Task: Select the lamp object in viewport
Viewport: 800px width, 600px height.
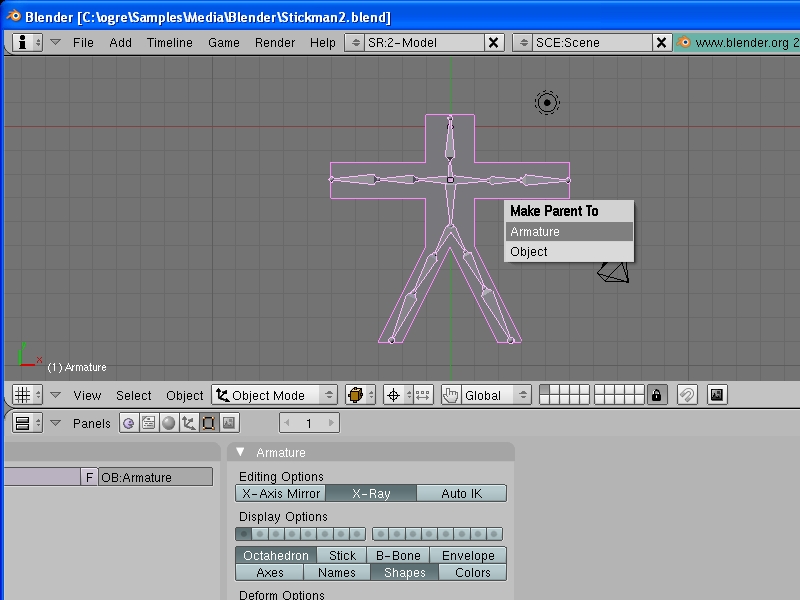Action: [x=547, y=103]
